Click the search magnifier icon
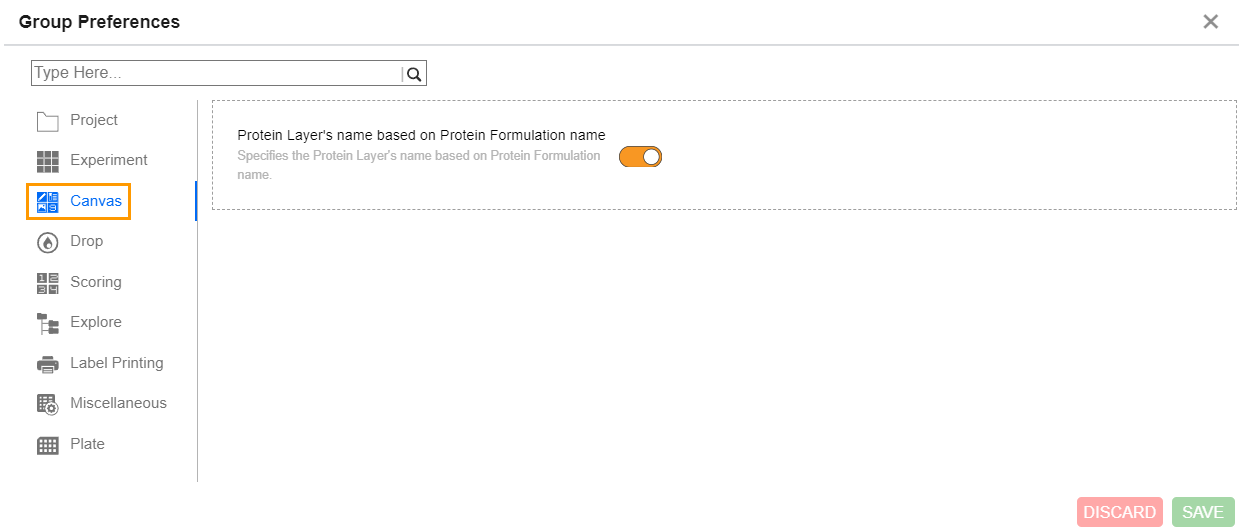Screen dimensions: 1239x532 [x=414, y=74]
